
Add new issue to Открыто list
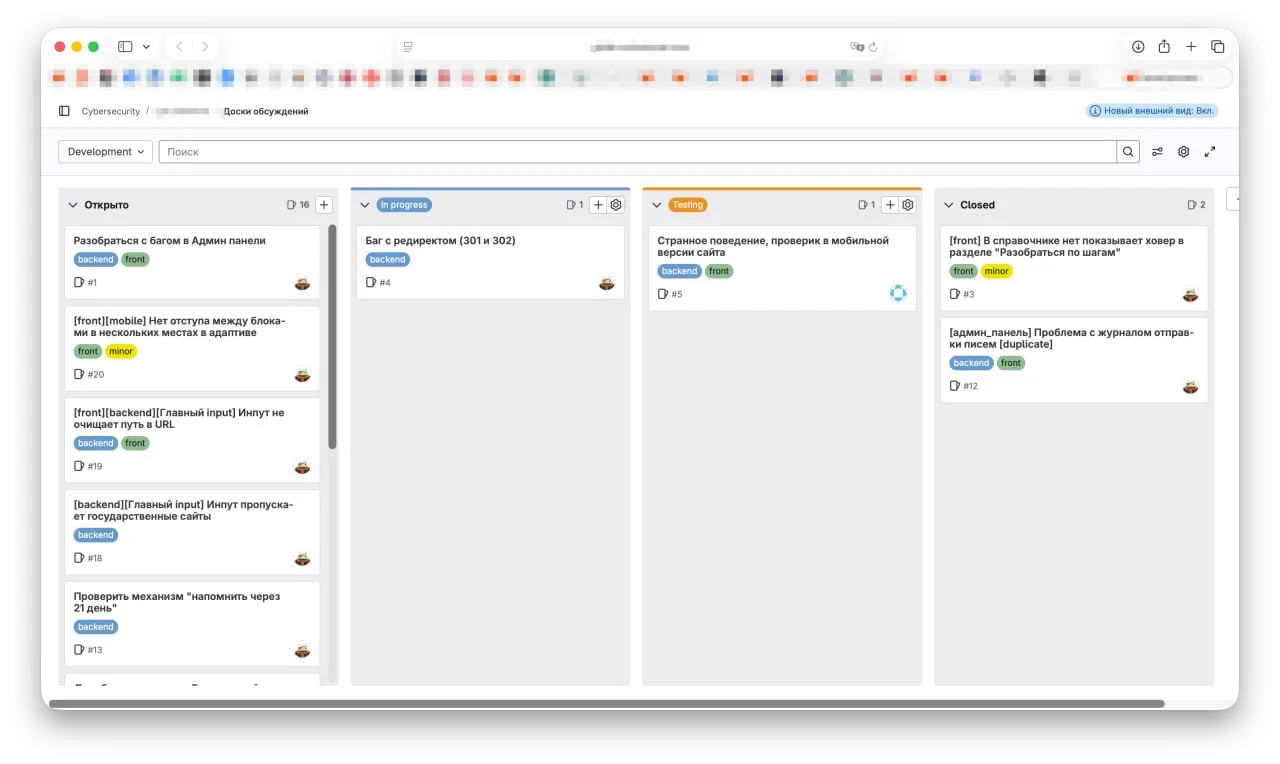pos(324,205)
